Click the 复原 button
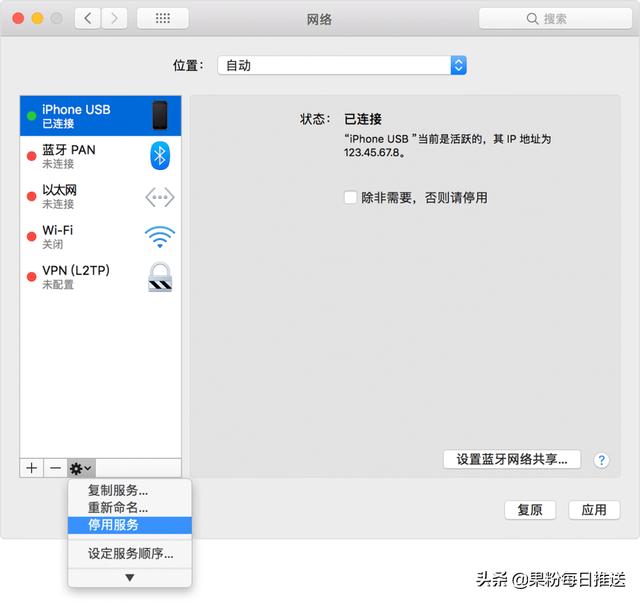 (x=530, y=510)
